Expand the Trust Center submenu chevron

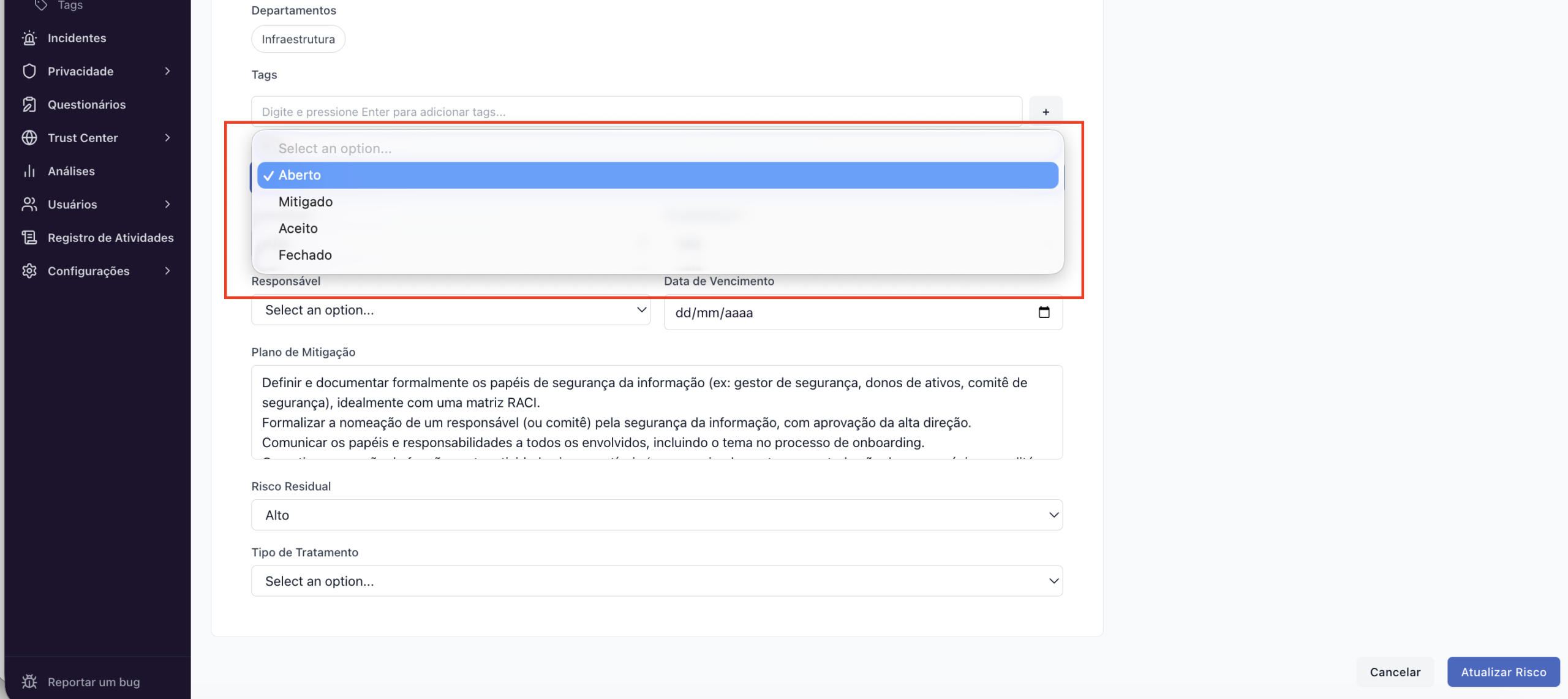(x=168, y=138)
